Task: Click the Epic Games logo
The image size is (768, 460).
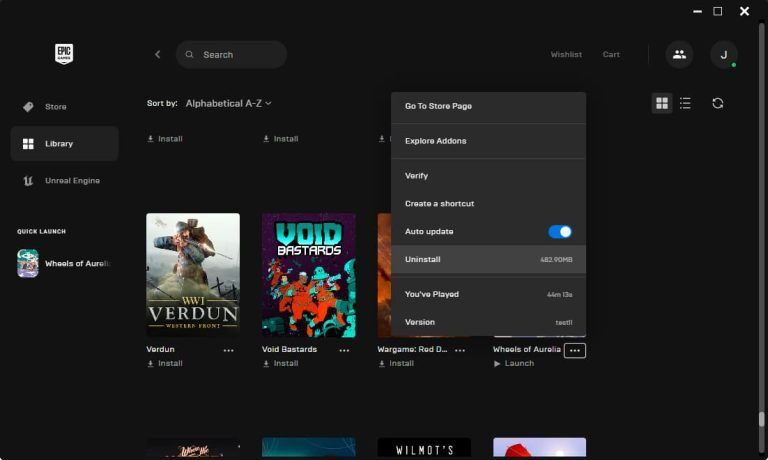Action: (64, 53)
